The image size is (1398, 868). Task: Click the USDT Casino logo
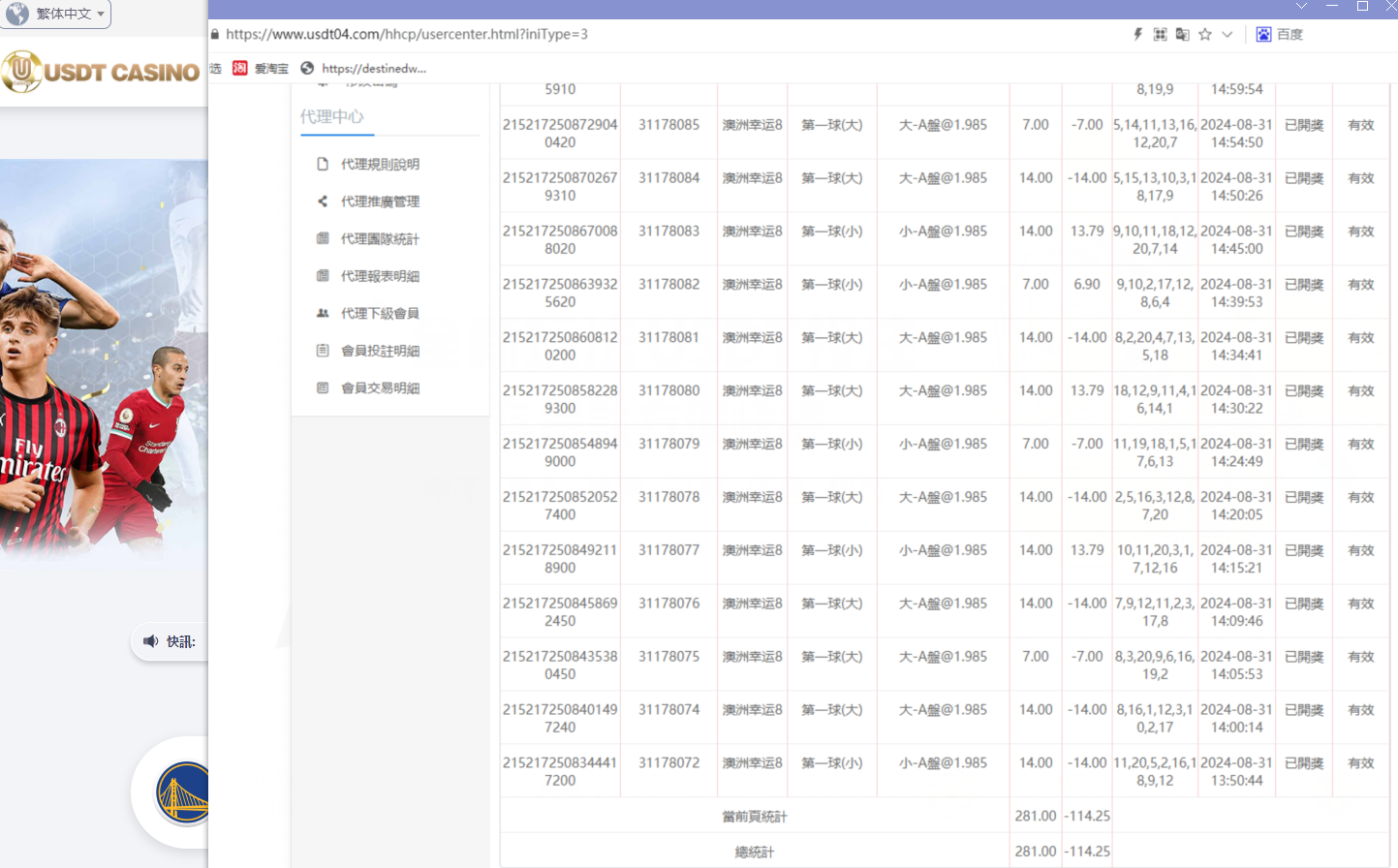point(101,72)
